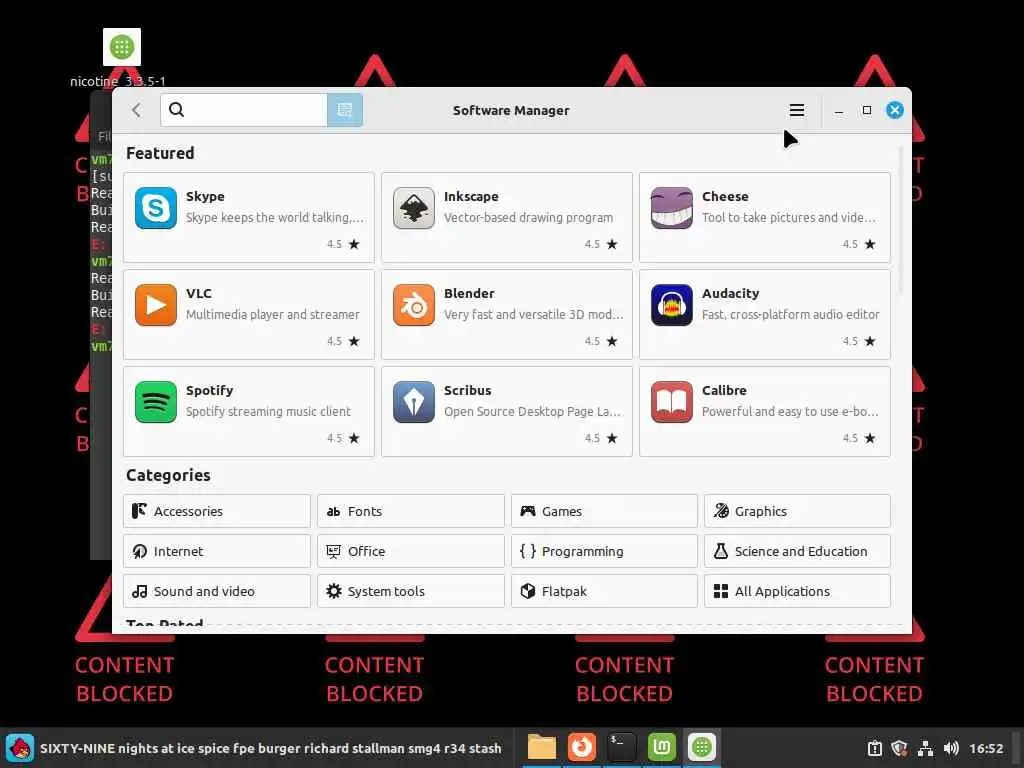The image size is (1024, 768).
Task: Open the Inkscape app icon
Action: (x=413, y=208)
